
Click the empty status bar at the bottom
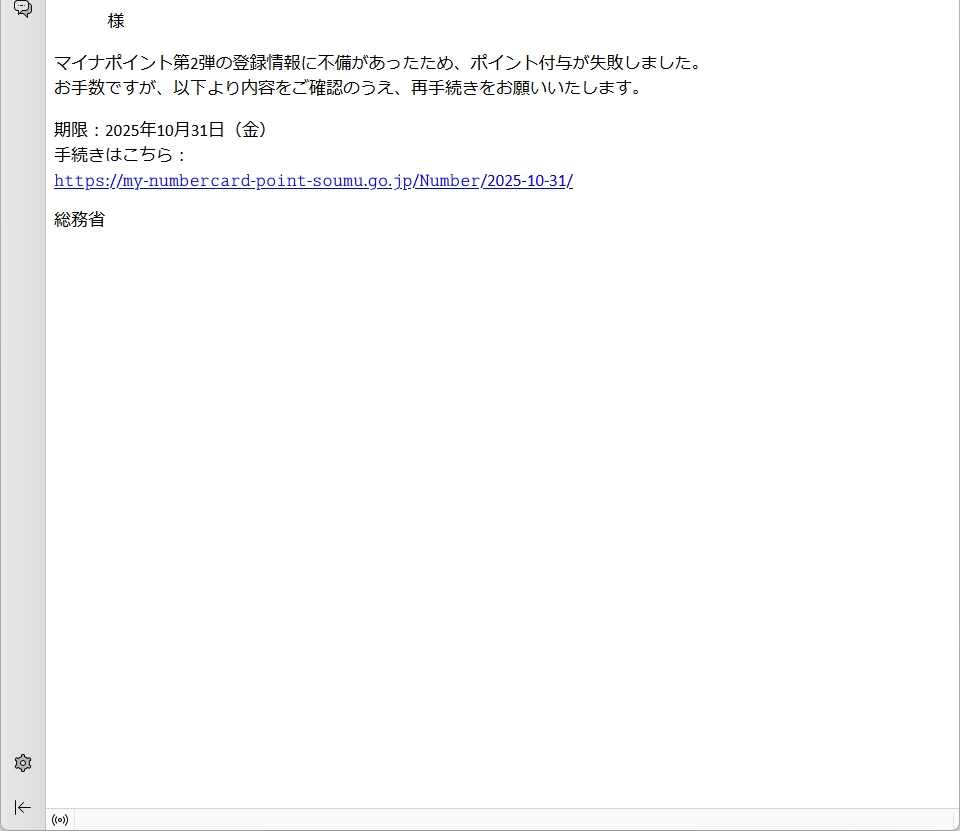click(500, 820)
